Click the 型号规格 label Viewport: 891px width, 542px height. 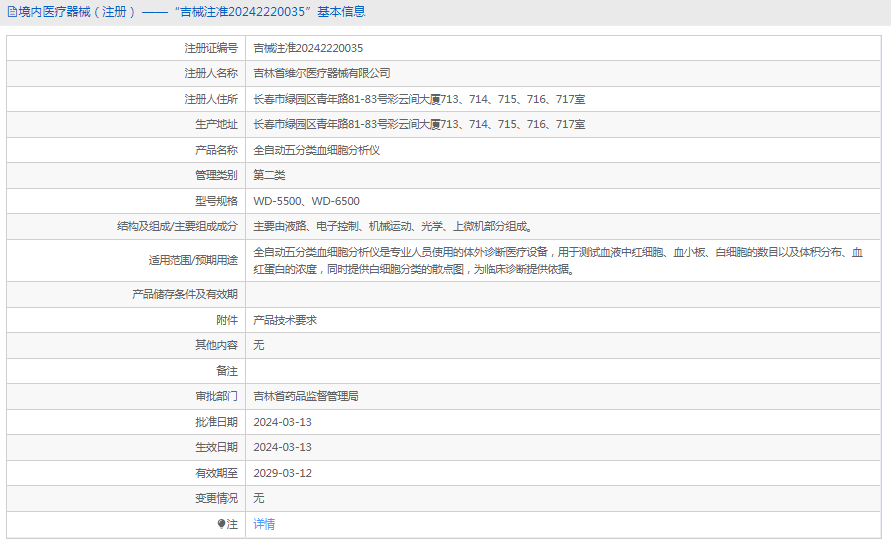pyautogui.click(x=216, y=201)
